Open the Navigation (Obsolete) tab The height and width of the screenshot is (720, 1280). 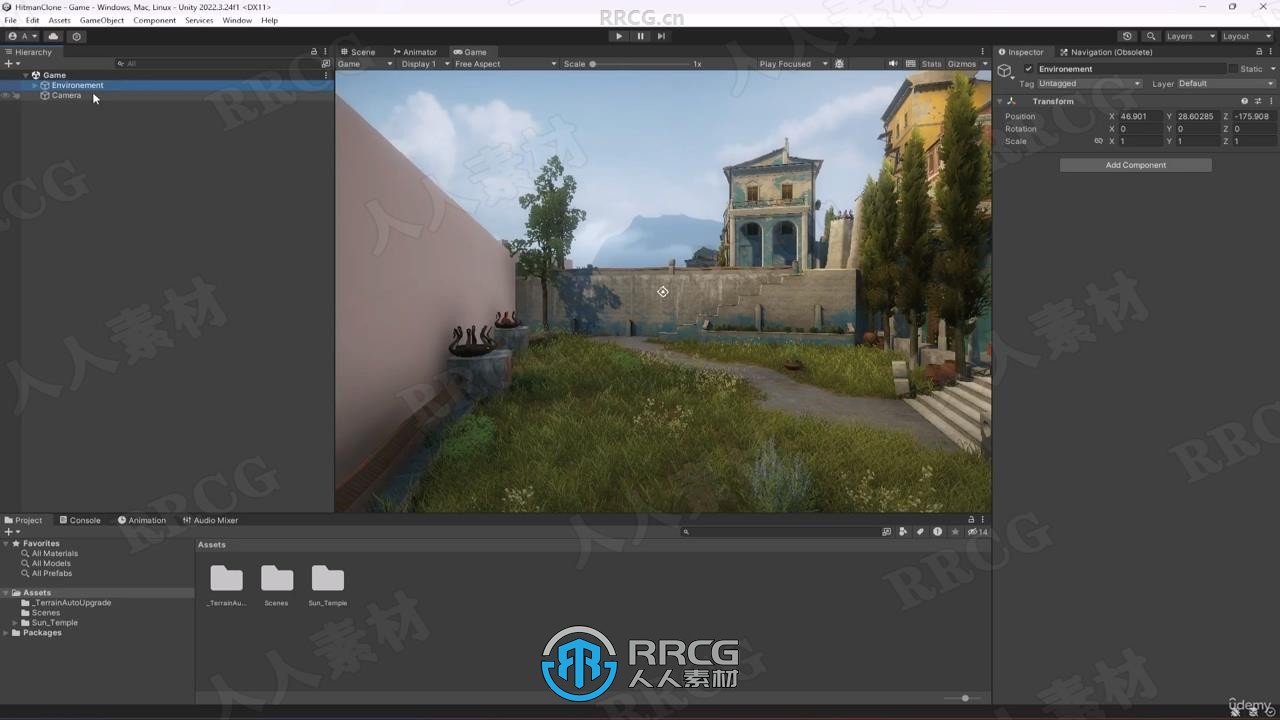click(x=1106, y=52)
